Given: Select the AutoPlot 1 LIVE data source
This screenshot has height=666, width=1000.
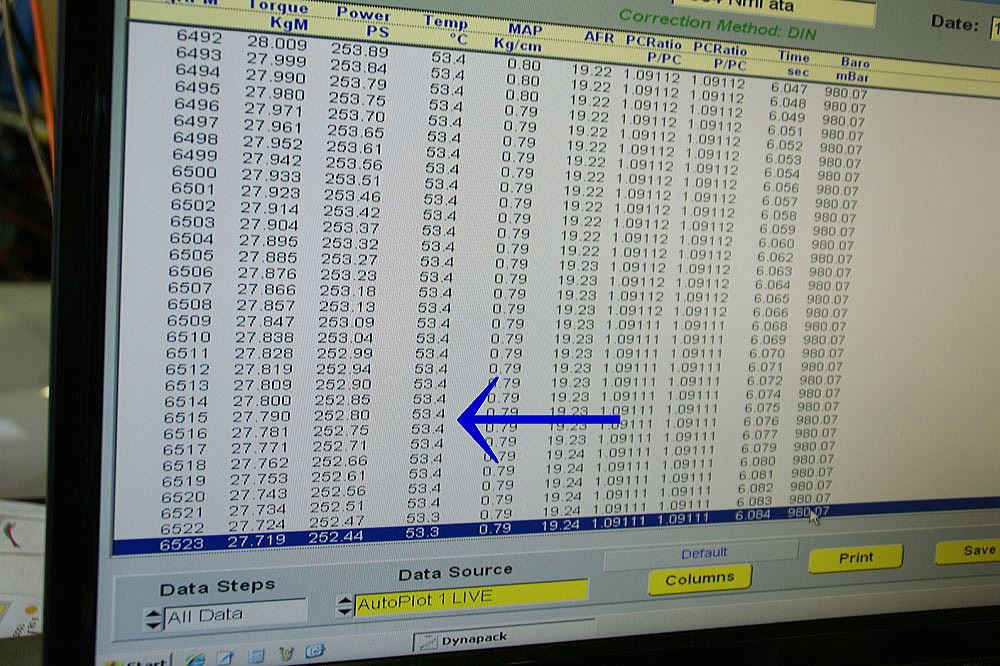Looking at the screenshot, I should pos(470,598).
